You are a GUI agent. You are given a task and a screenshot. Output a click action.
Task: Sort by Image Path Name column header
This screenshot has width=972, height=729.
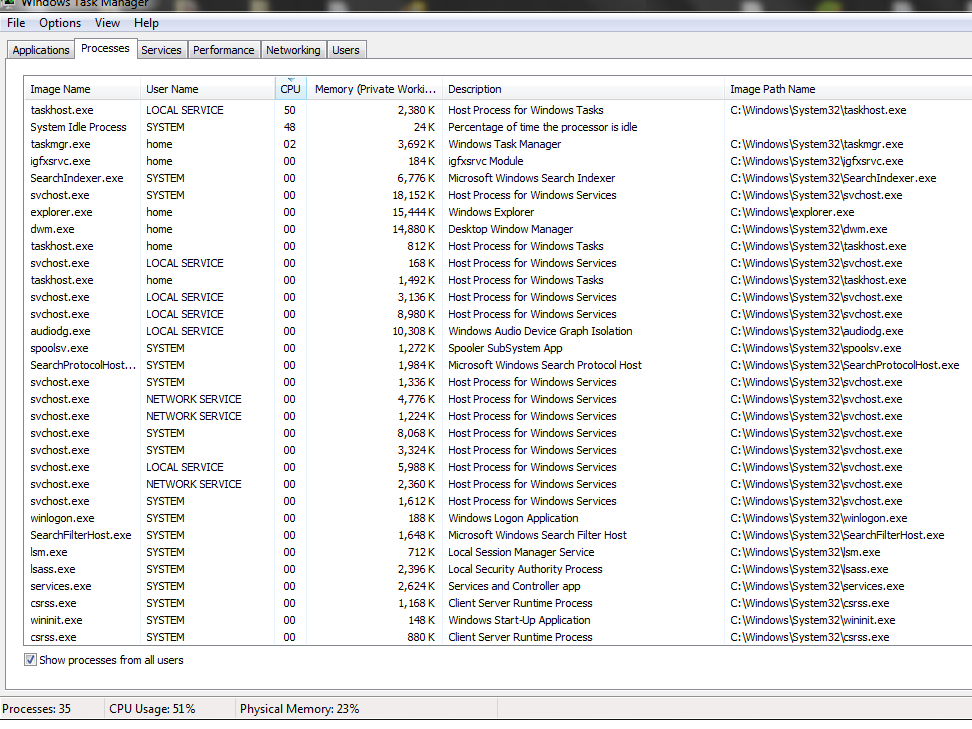coord(848,89)
